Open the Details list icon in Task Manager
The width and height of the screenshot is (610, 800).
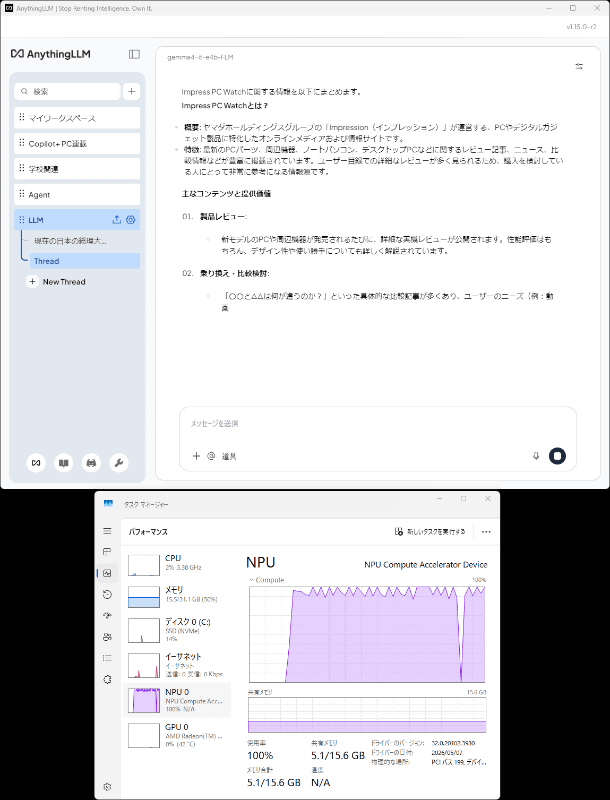(x=107, y=658)
